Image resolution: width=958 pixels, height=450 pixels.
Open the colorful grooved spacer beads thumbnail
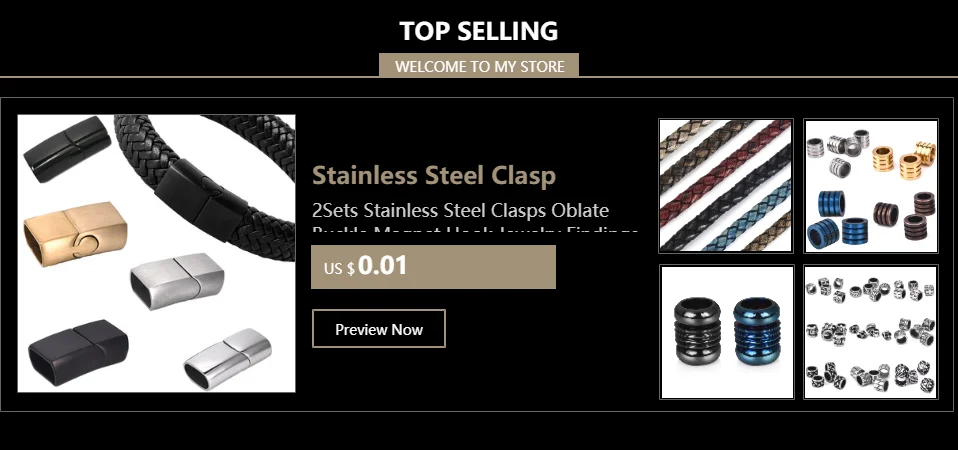pyautogui.click(x=870, y=186)
